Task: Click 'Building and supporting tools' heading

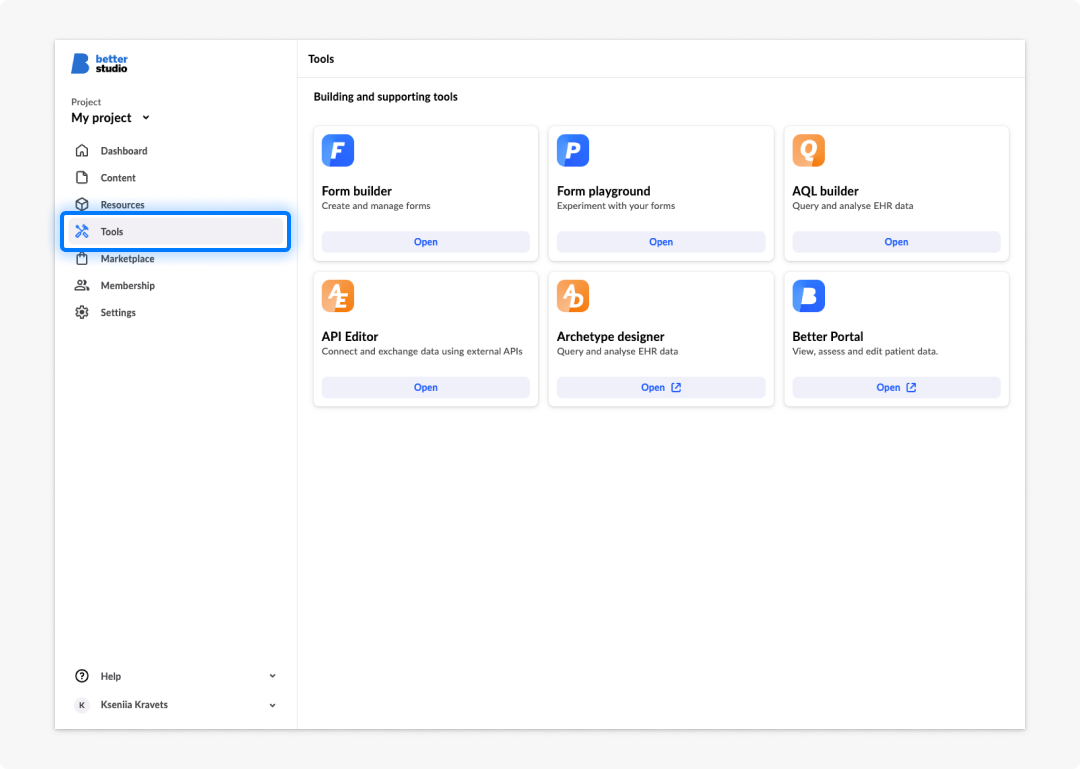Action: click(386, 96)
